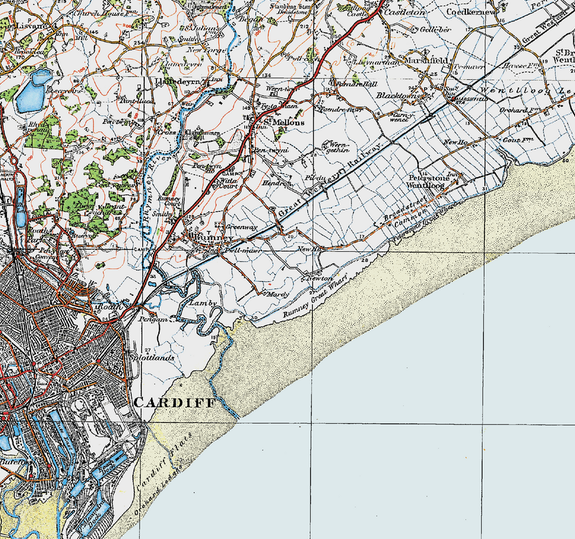Click the Llanedeyrn village label

(x=179, y=81)
